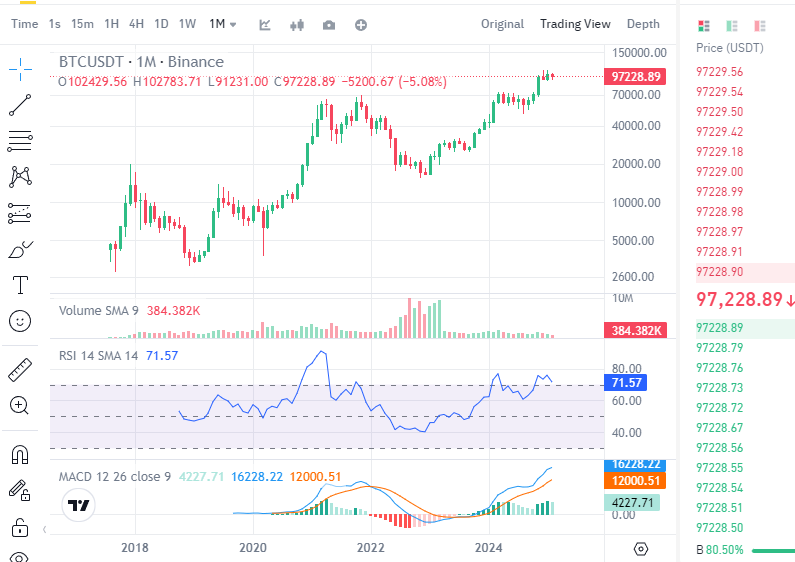Activate the zoom in tool
This screenshot has height=562, width=795.
pos(19,405)
